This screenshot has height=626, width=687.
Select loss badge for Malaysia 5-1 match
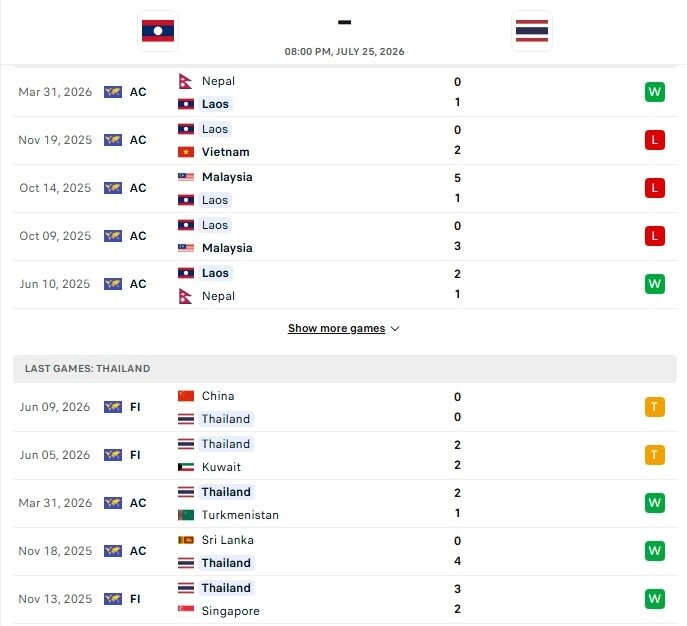coord(655,188)
